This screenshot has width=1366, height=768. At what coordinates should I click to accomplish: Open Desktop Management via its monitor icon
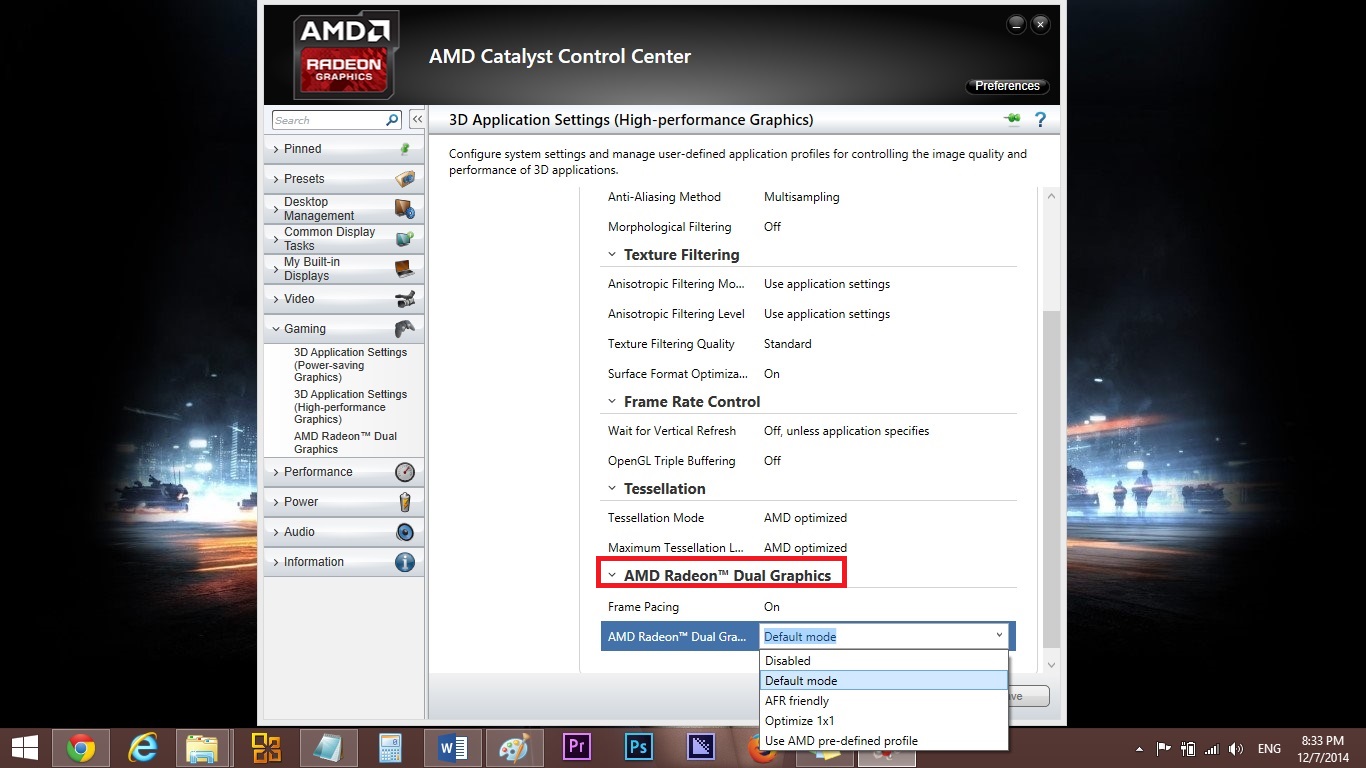tap(404, 209)
